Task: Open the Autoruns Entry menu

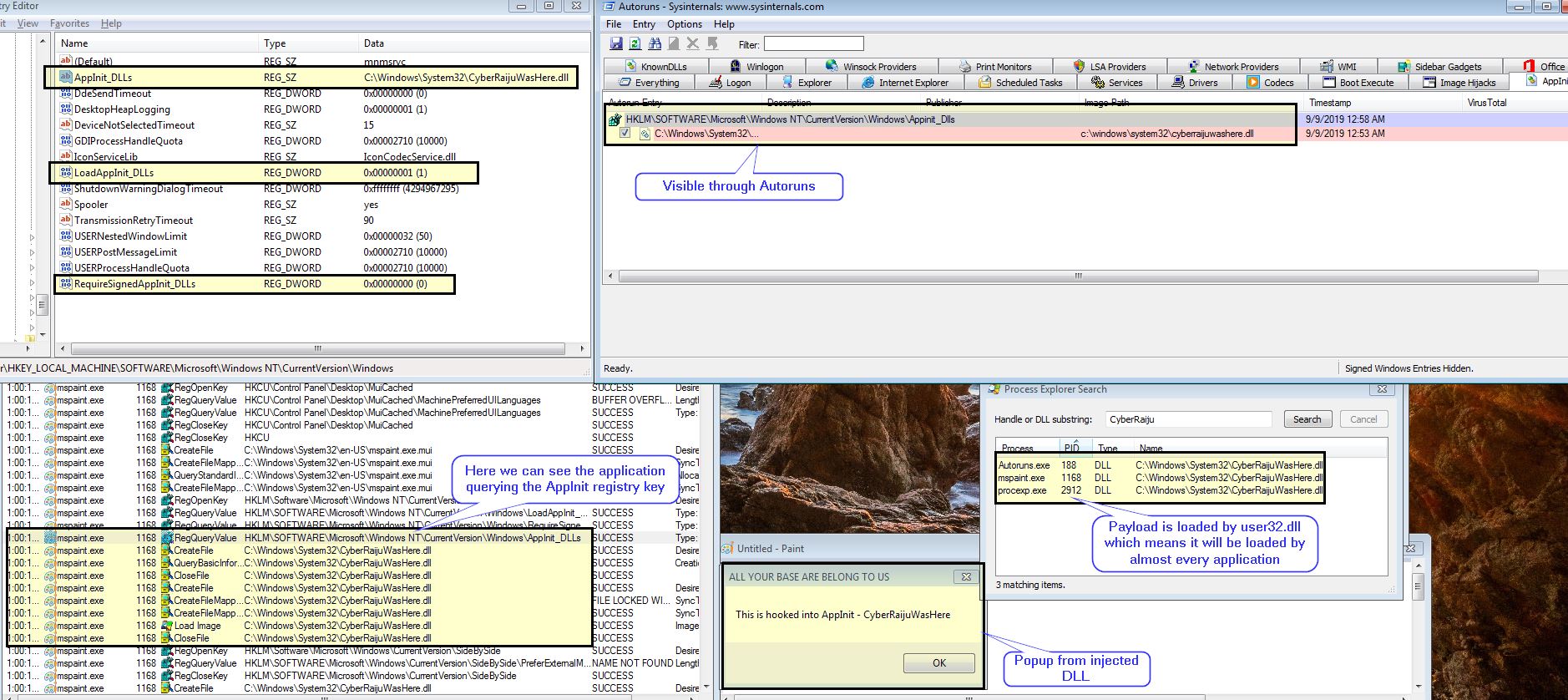Action: pyautogui.click(x=644, y=24)
